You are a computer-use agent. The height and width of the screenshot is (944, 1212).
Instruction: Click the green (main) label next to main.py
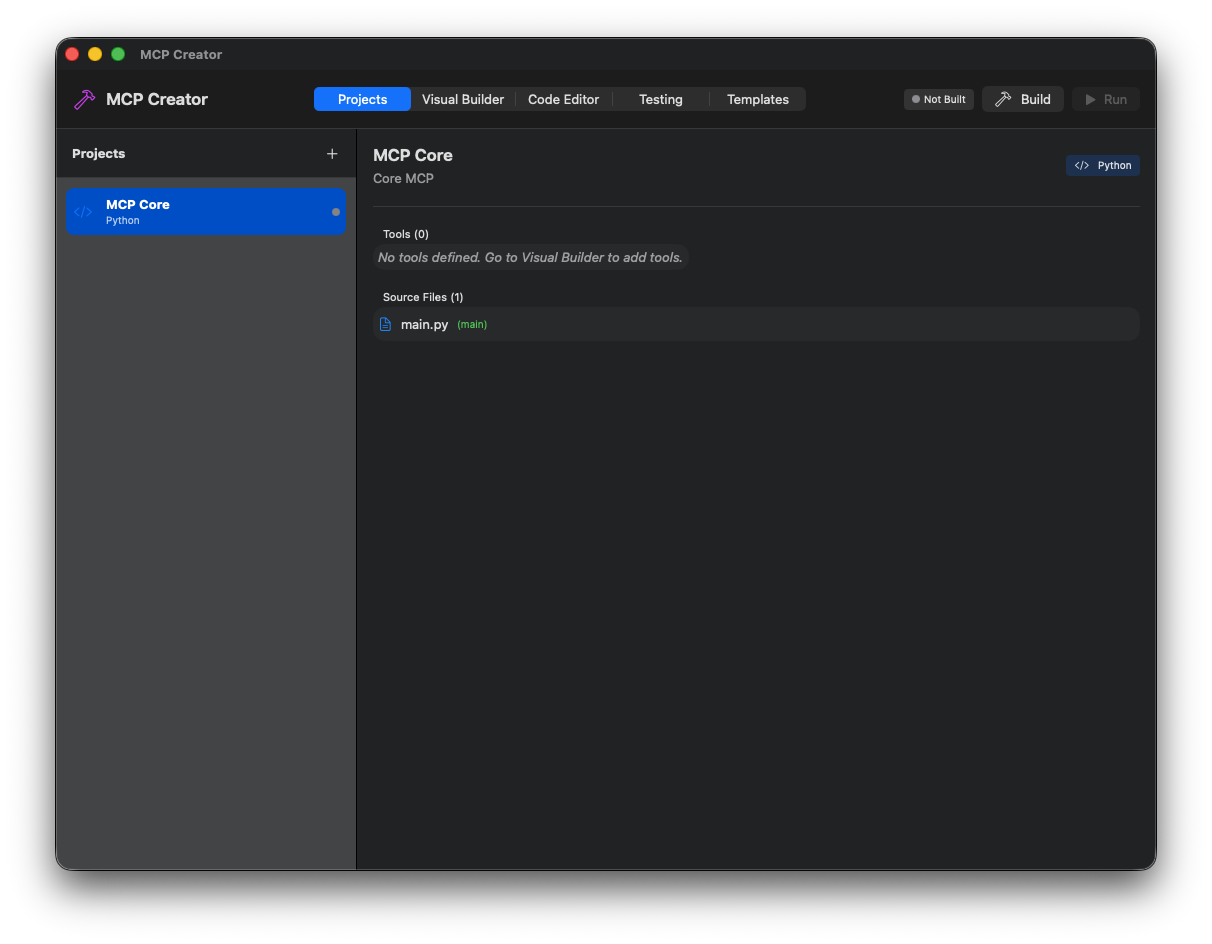point(471,324)
